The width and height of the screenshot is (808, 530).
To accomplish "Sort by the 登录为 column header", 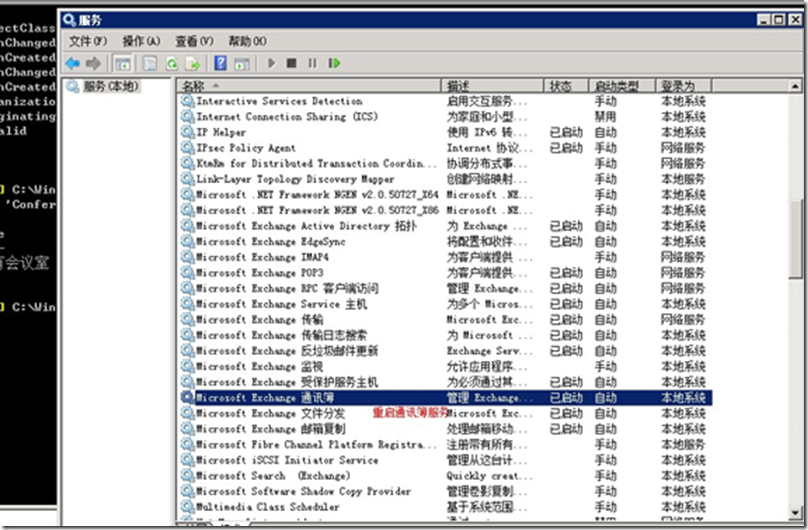I will (683, 86).
